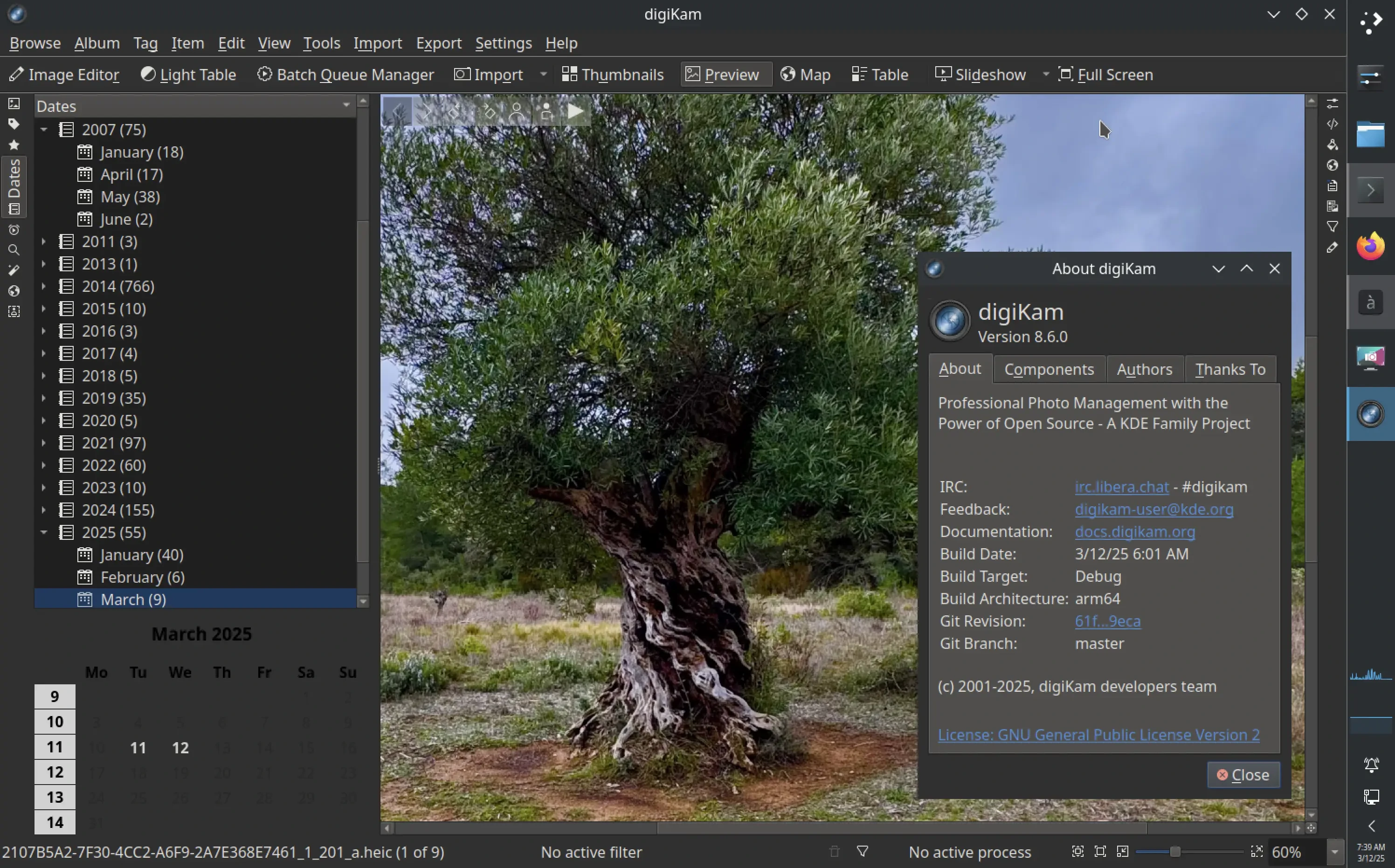
Task: Start slideshow with preview play icon
Action: pos(575,111)
